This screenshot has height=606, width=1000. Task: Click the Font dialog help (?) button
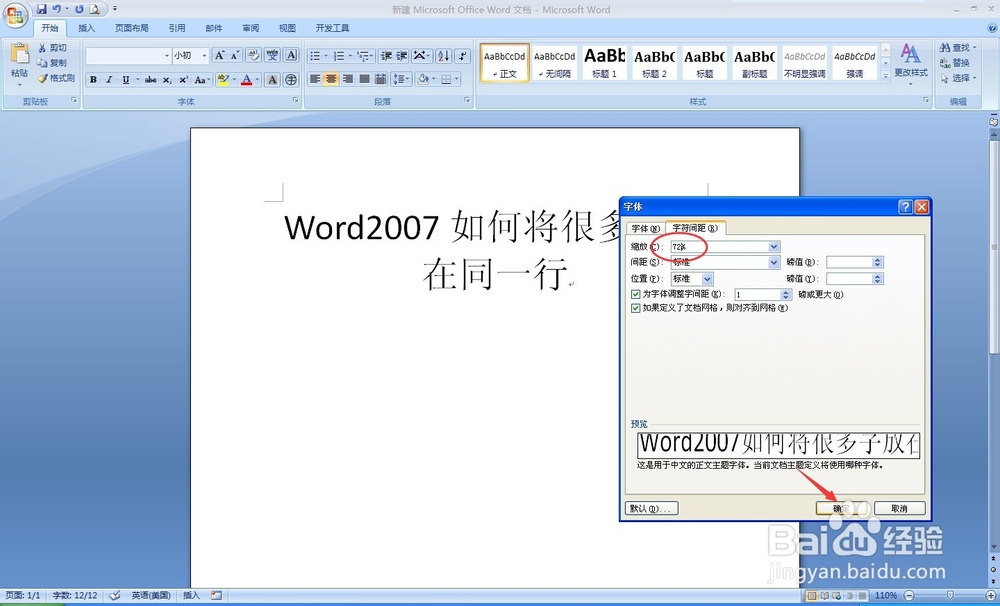tap(905, 207)
